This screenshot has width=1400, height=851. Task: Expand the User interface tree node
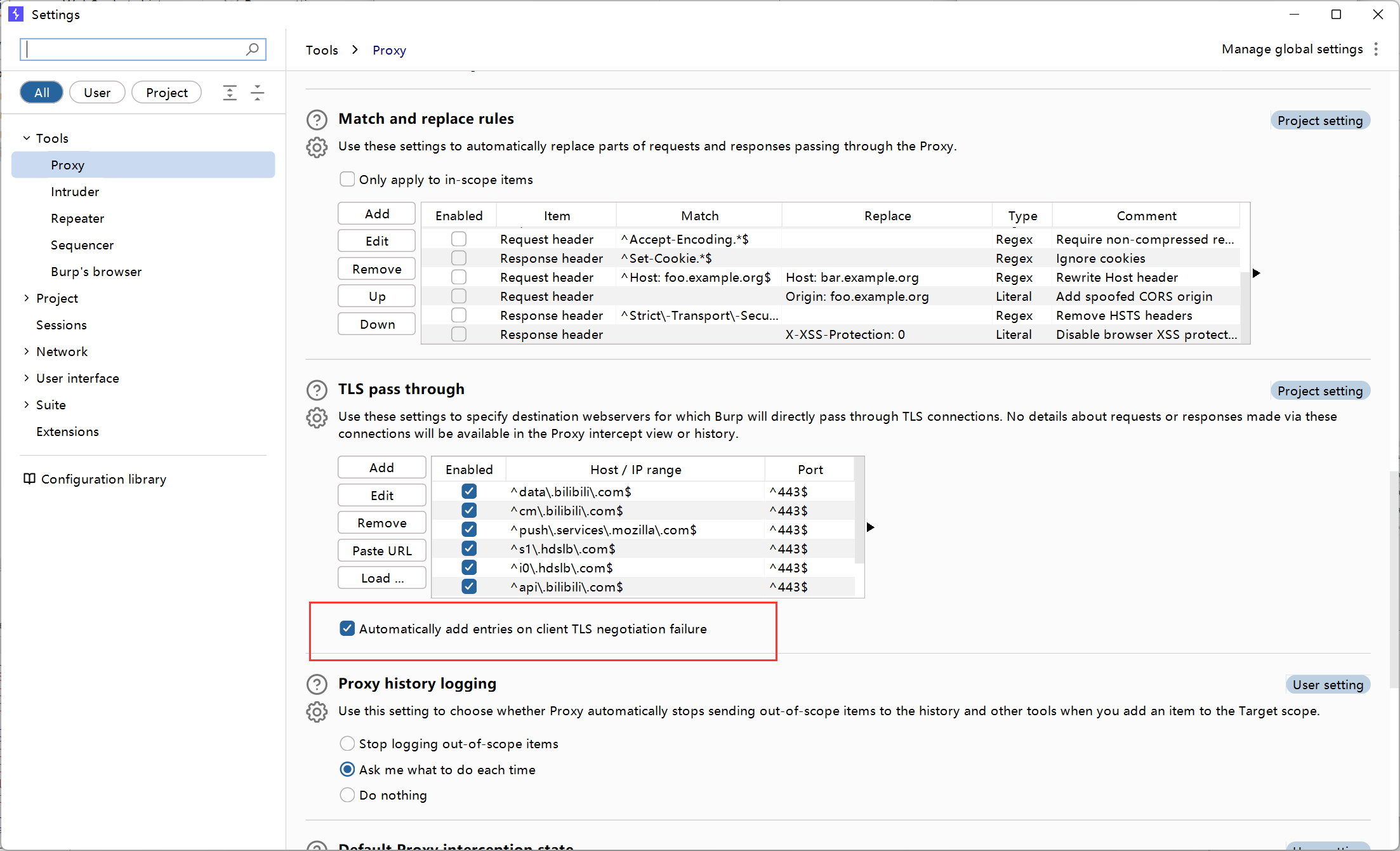[27, 378]
